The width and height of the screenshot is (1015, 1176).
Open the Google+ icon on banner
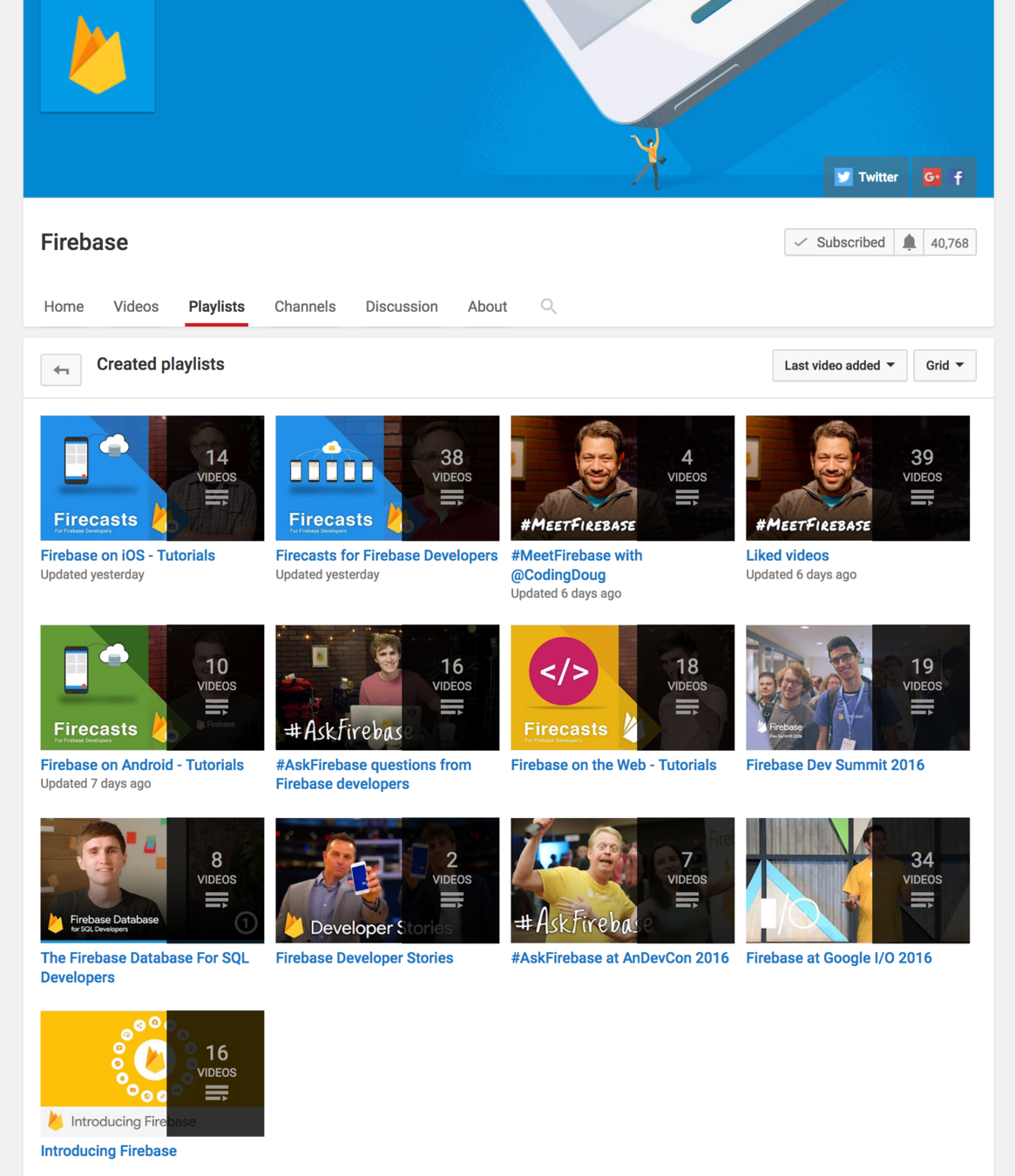pyautogui.click(x=931, y=177)
